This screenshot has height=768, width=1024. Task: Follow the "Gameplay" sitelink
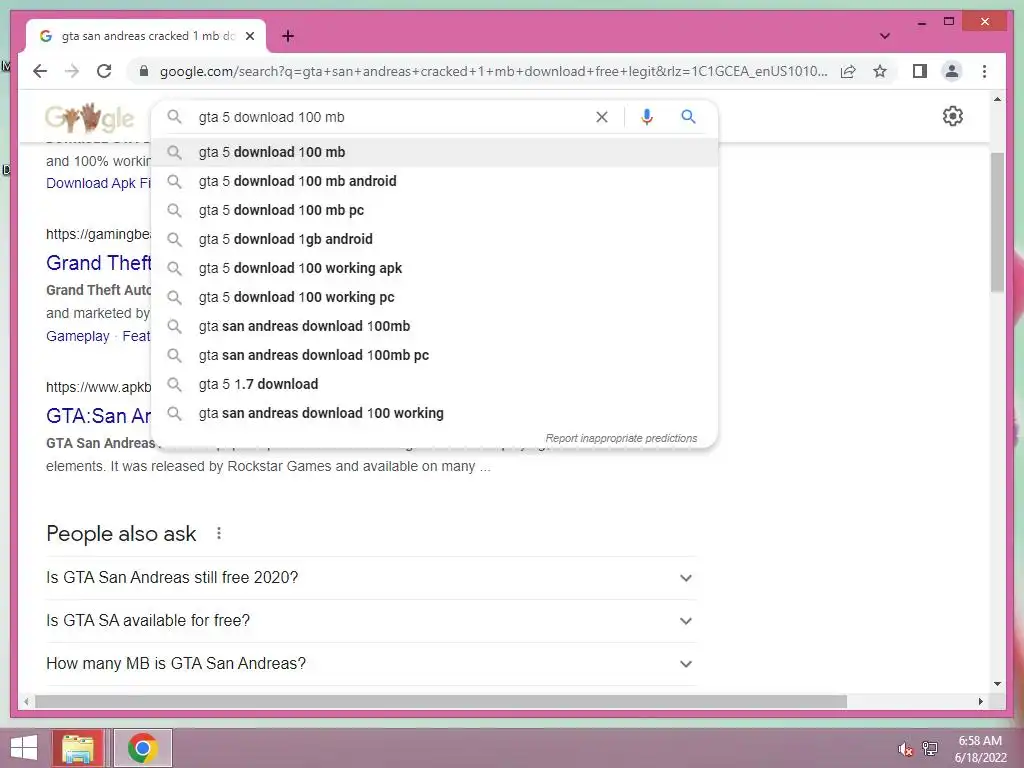click(x=78, y=336)
